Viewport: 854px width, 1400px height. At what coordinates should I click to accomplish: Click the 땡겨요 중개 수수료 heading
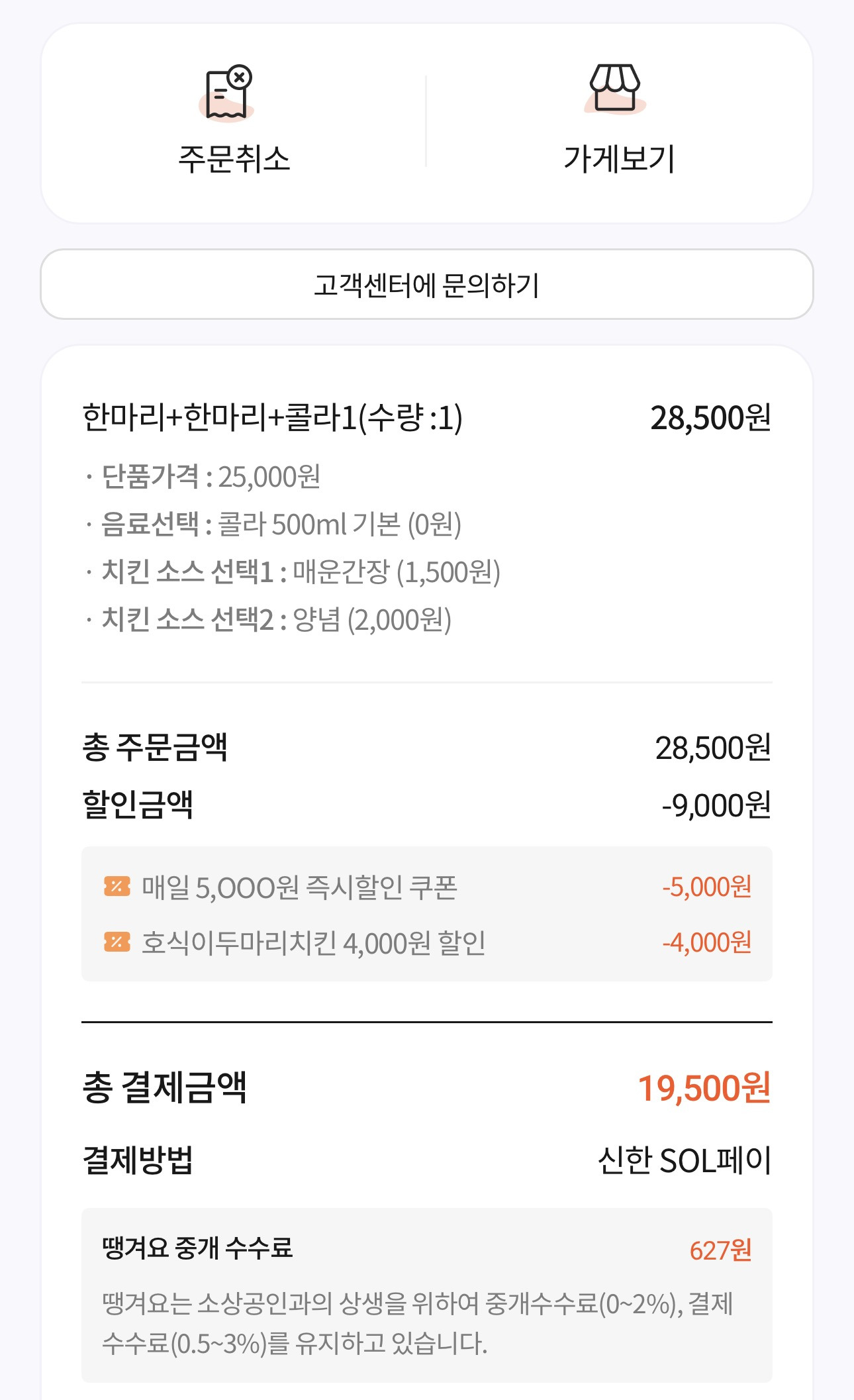pyautogui.click(x=197, y=1248)
